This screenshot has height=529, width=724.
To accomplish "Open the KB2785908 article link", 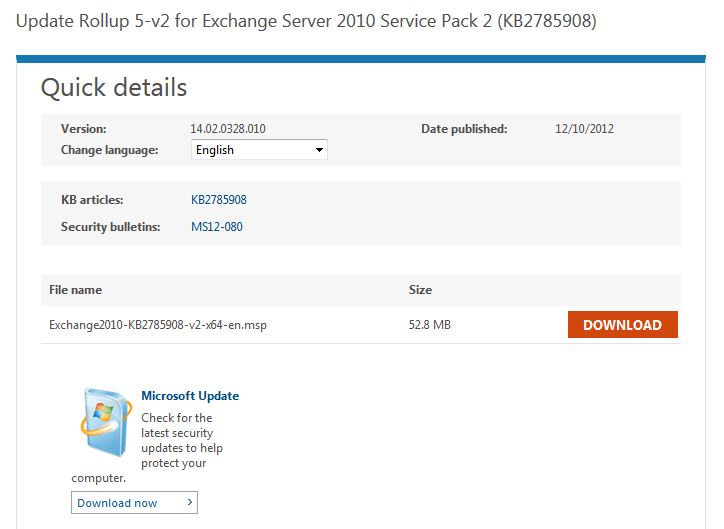I will coord(219,200).
